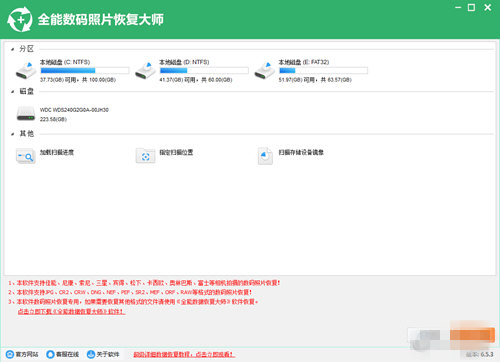The height and width of the screenshot is (362, 500).
Task: Click the 官方网站 label
Action: 27,354
